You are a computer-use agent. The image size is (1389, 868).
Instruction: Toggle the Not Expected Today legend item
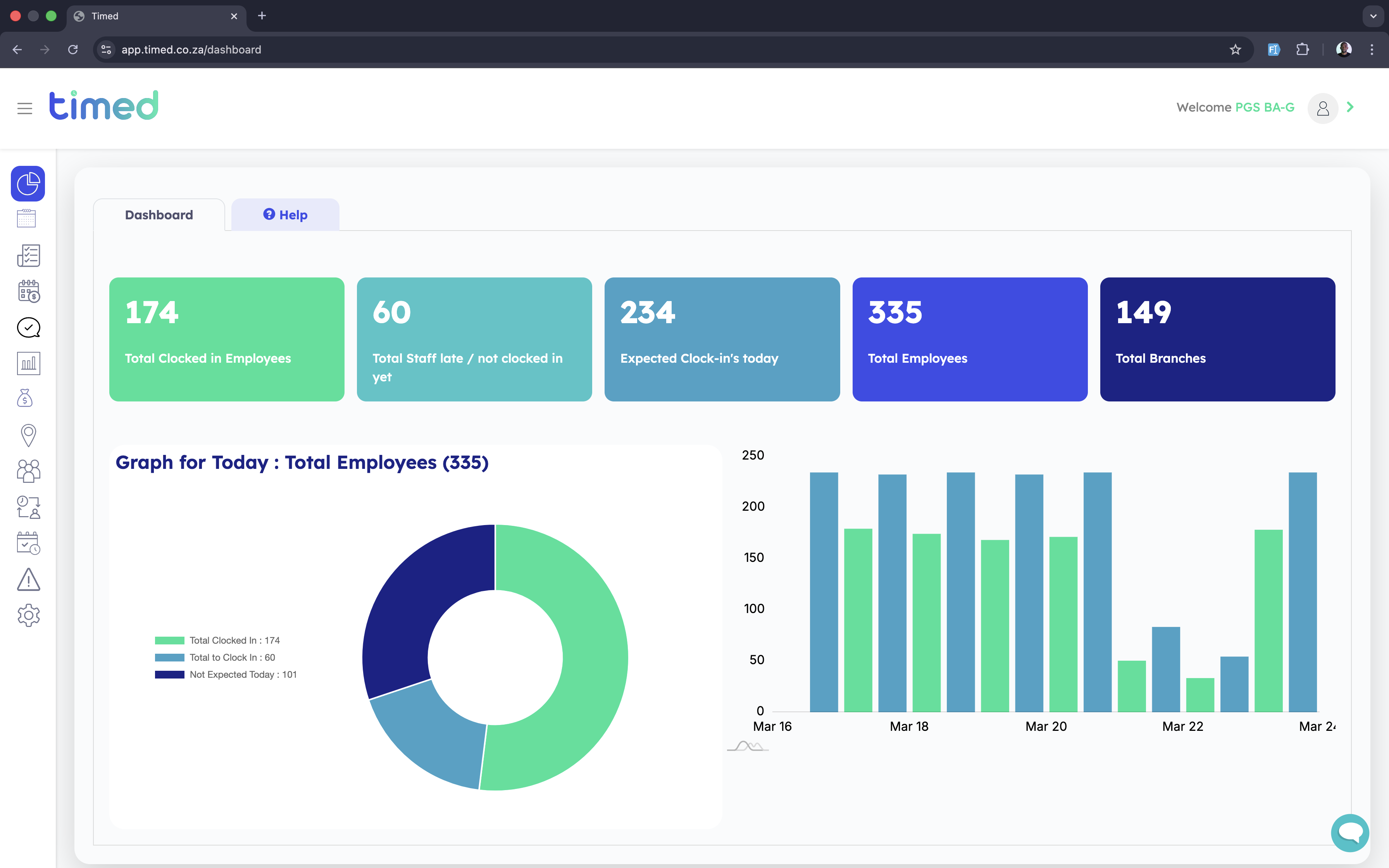(x=226, y=675)
